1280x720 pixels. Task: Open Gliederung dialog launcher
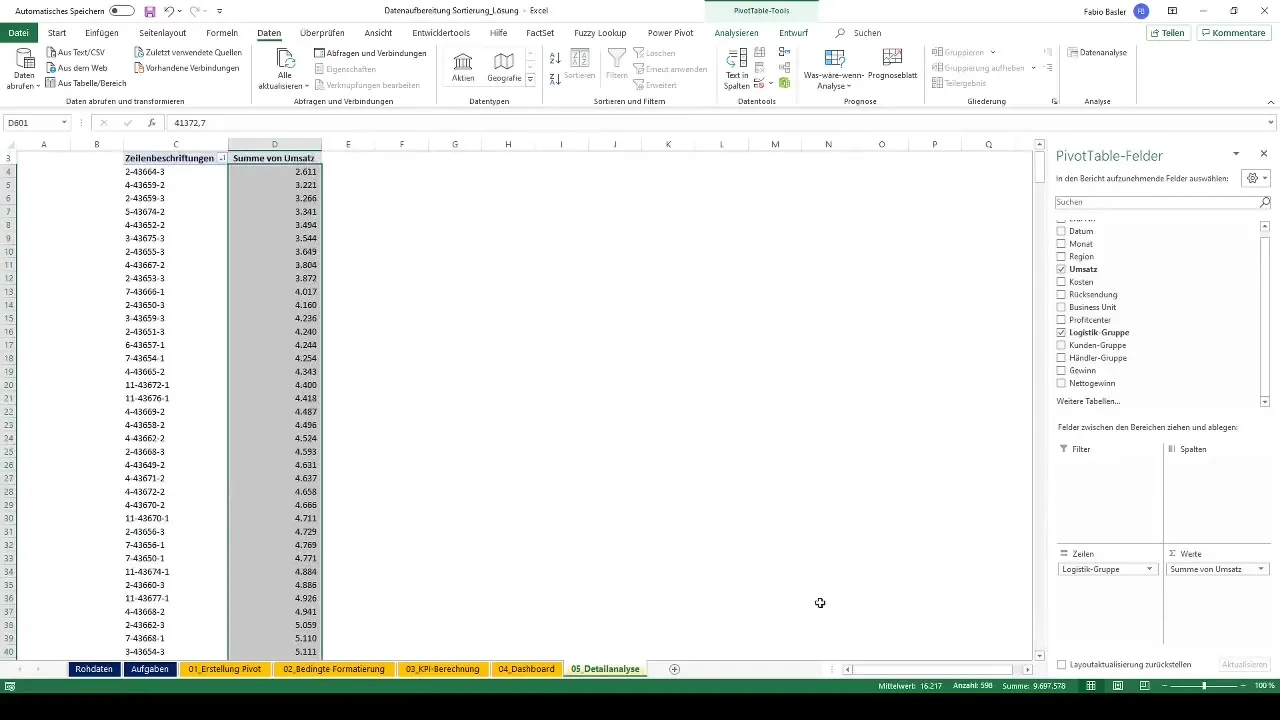pyautogui.click(x=1054, y=101)
